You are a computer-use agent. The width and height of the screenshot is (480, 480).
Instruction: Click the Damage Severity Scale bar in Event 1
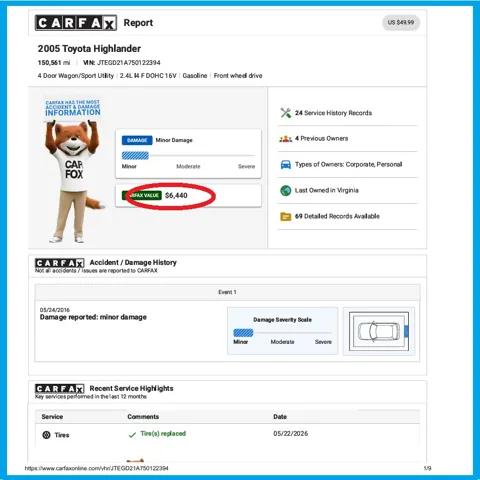click(x=282, y=333)
